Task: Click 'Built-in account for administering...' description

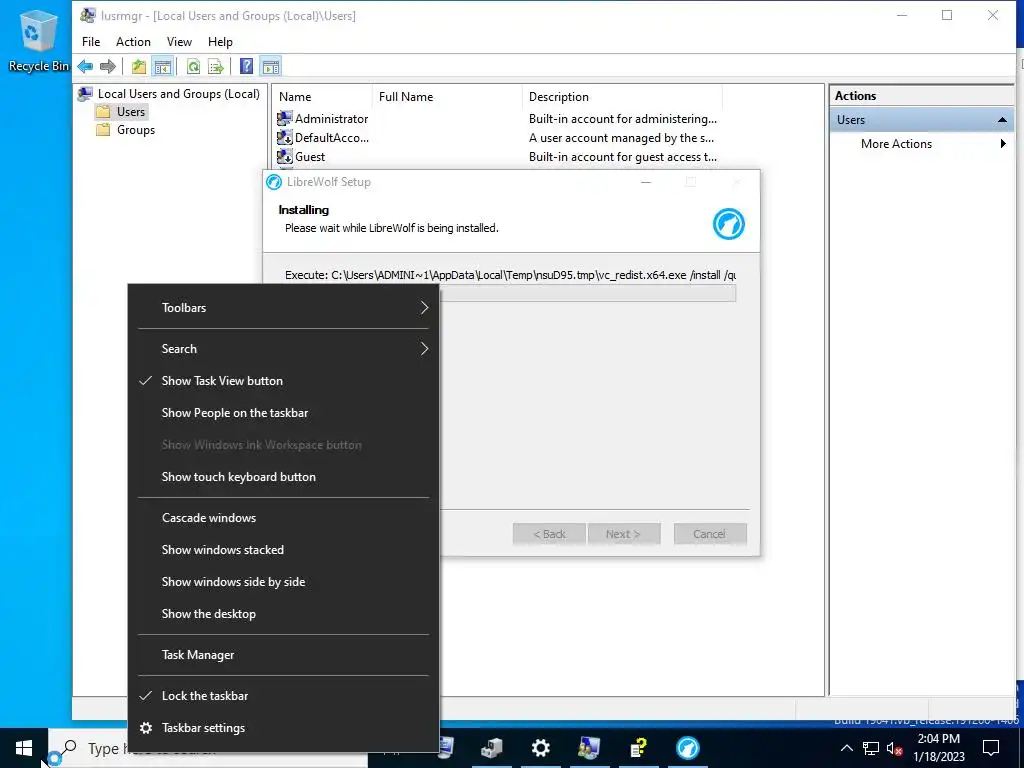Action: coord(623,119)
